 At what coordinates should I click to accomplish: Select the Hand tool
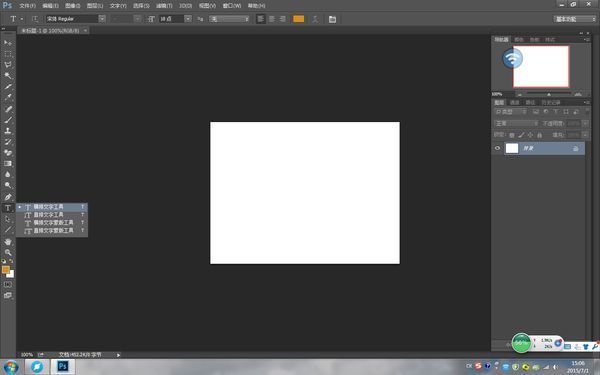coord(8,241)
